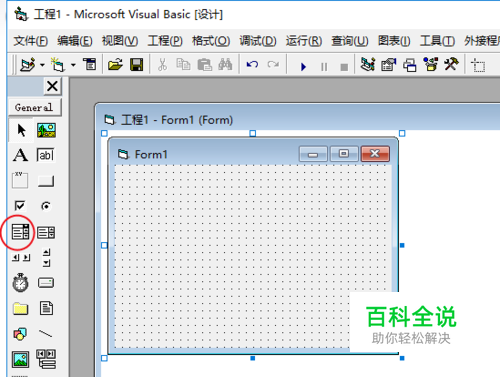This screenshot has width=500, height=377.
Task: Undo the last action
Action: [x=252, y=64]
